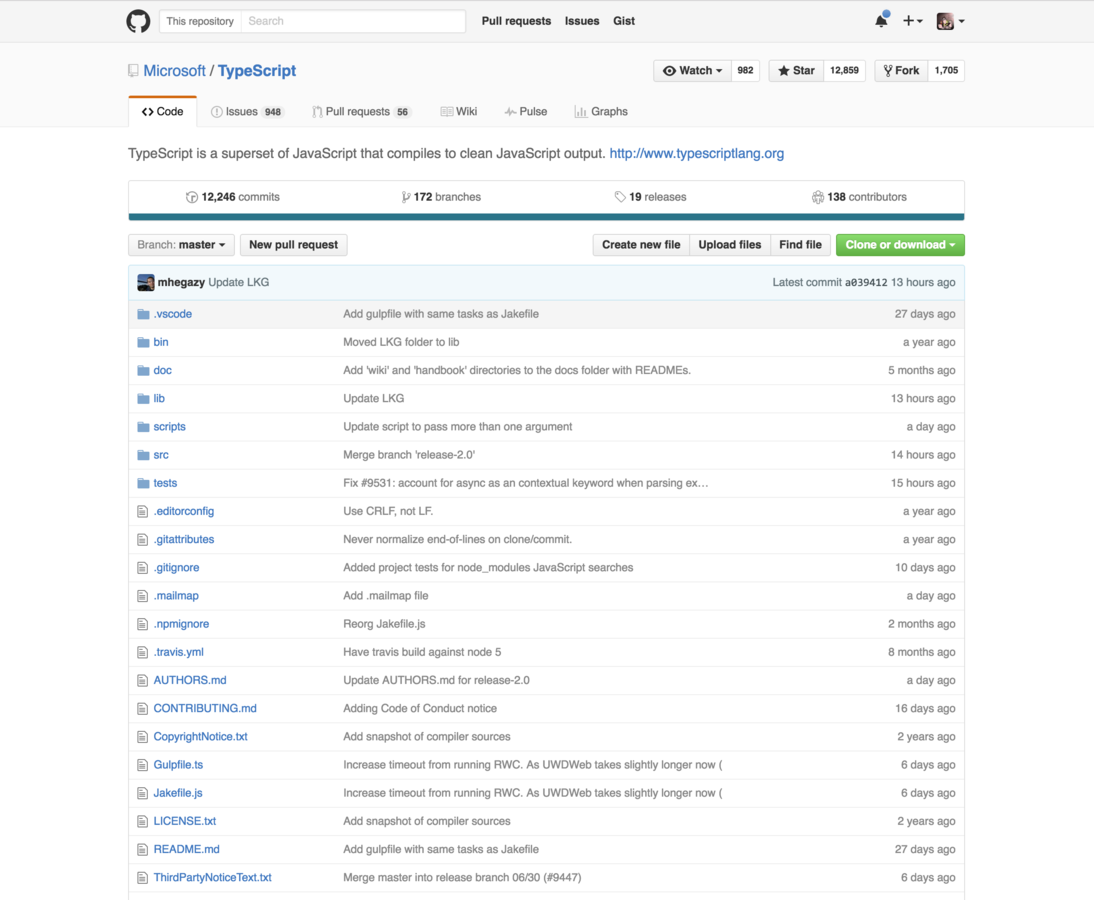Click the language breakdown color bar
Image resolution: width=1094 pixels, height=900 pixels.
click(546, 217)
